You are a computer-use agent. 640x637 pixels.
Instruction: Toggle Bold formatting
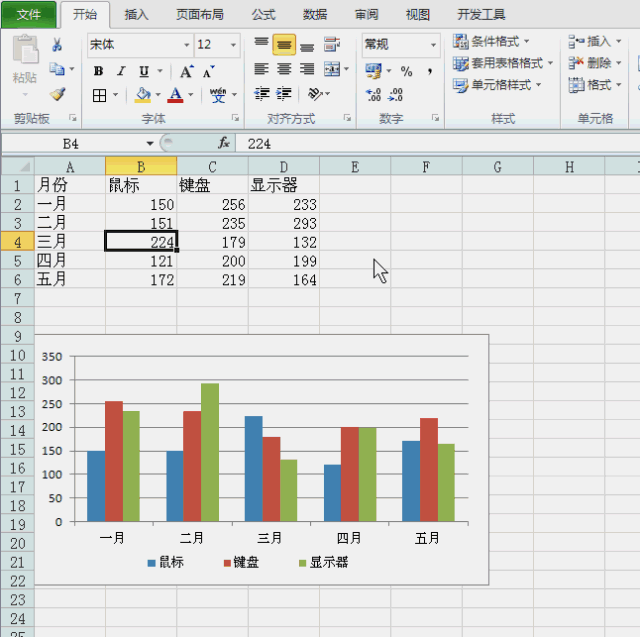click(98, 71)
